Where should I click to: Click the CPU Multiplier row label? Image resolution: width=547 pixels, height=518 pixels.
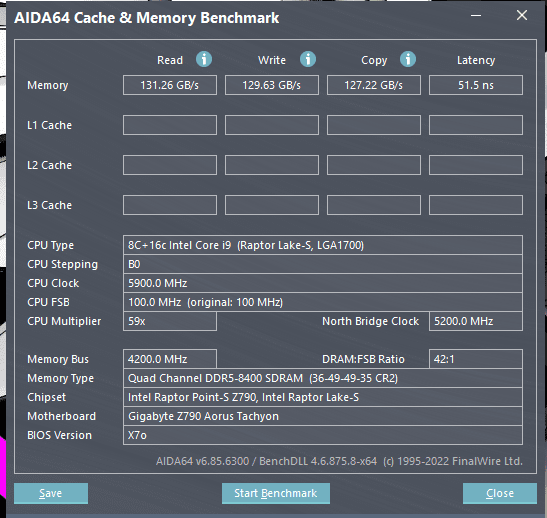(64, 321)
